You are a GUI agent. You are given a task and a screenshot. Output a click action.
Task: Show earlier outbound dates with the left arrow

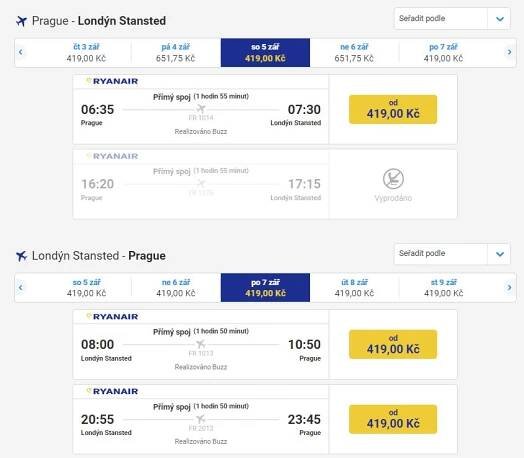21,52
